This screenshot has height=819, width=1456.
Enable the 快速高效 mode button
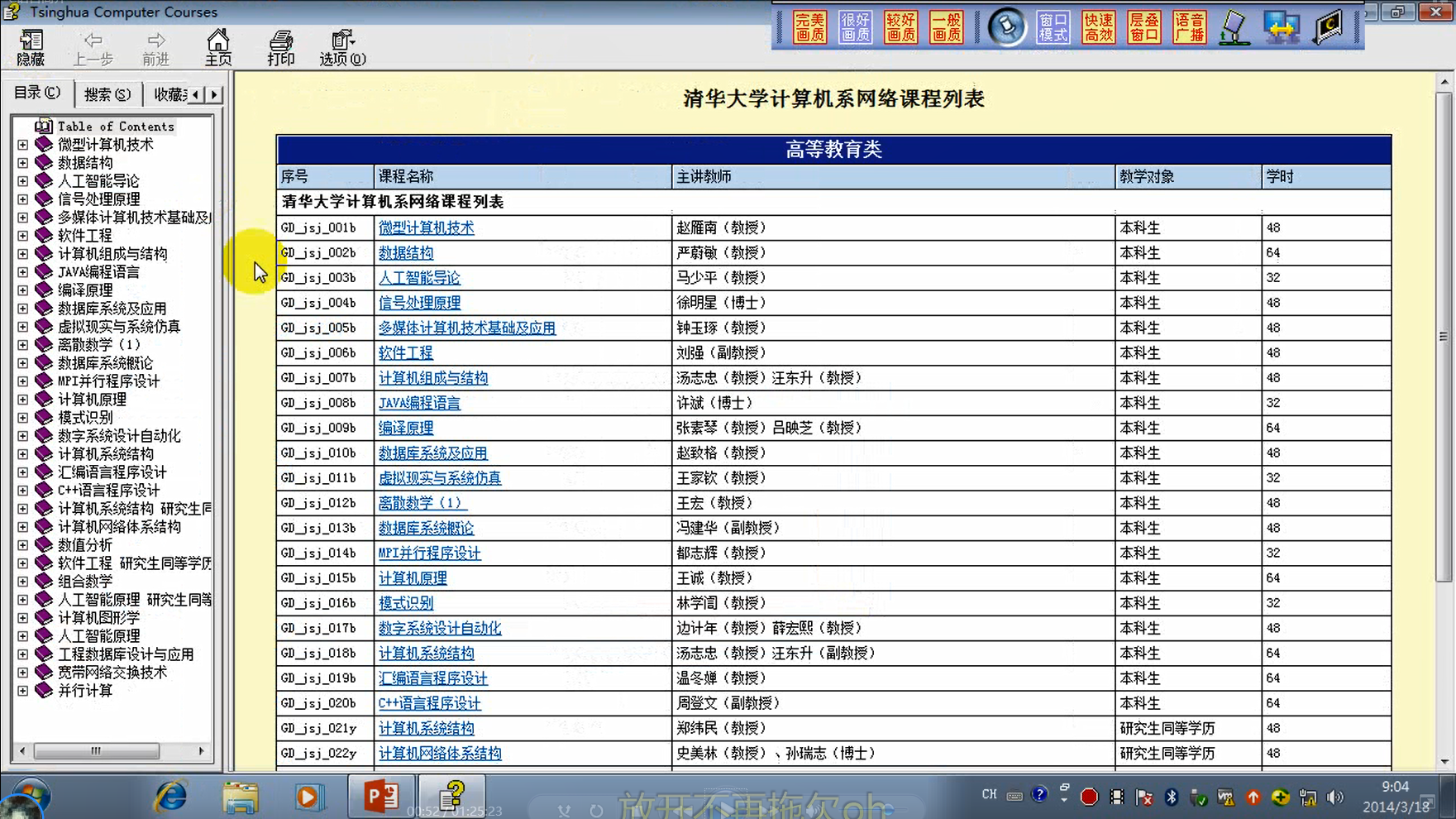[x=1098, y=27]
